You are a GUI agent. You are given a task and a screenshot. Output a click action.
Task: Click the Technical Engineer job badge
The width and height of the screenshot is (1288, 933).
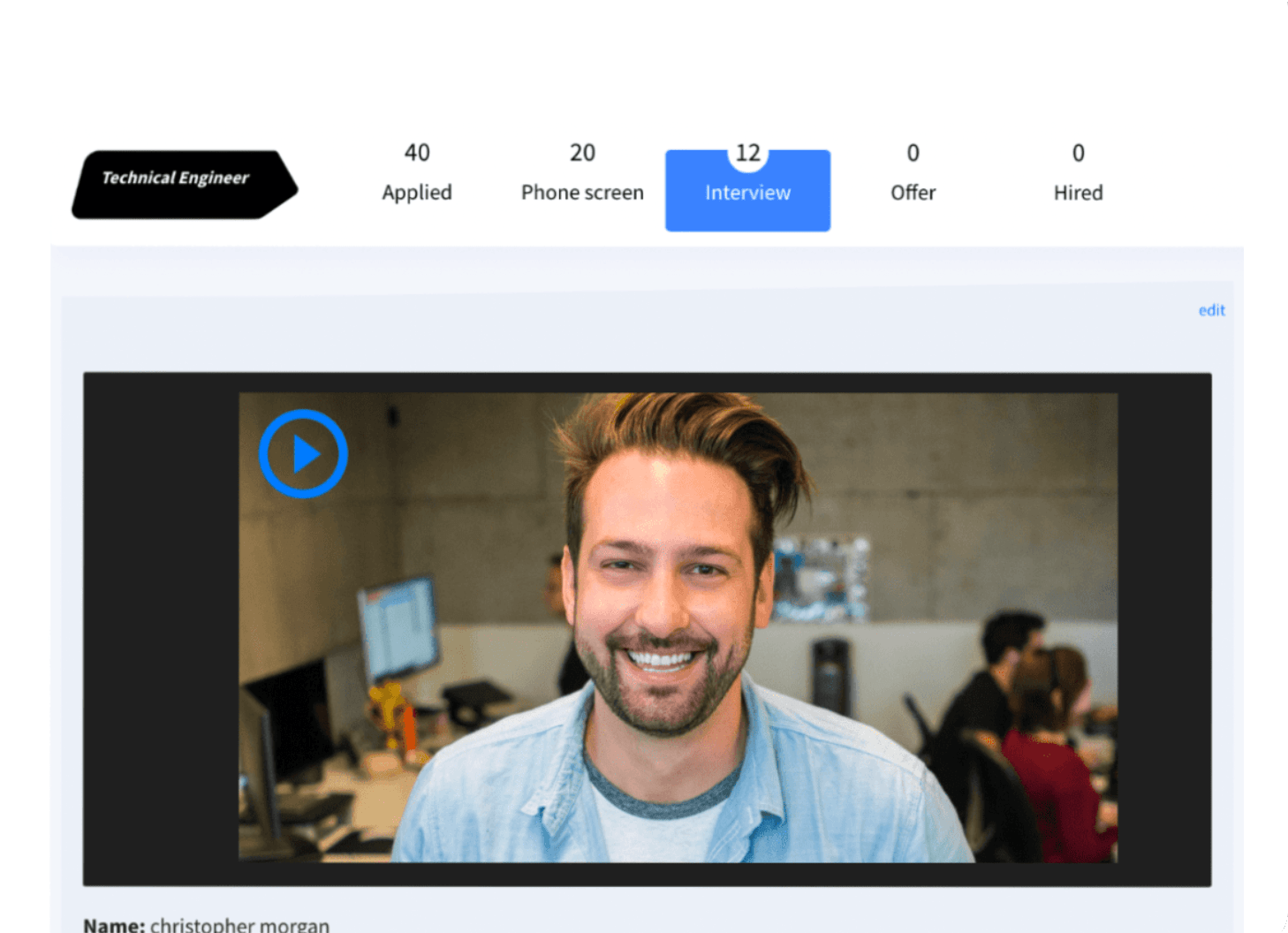(x=184, y=183)
